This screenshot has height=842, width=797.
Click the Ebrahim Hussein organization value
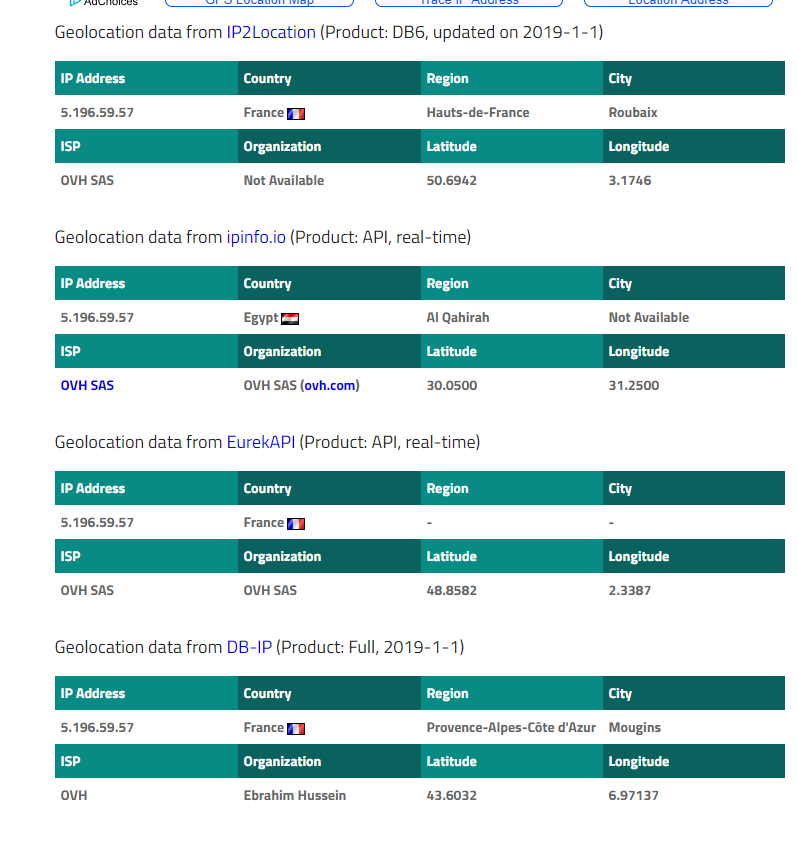coord(295,796)
